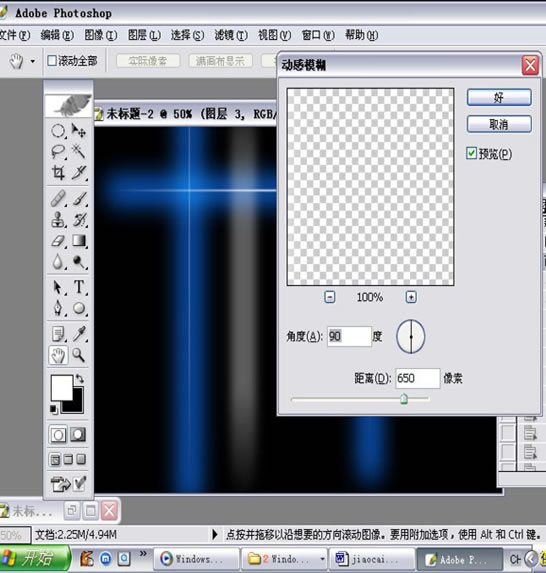Viewport: 546px width, 573px height.
Task: Select the Gradient tool
Action: [79, 241]
